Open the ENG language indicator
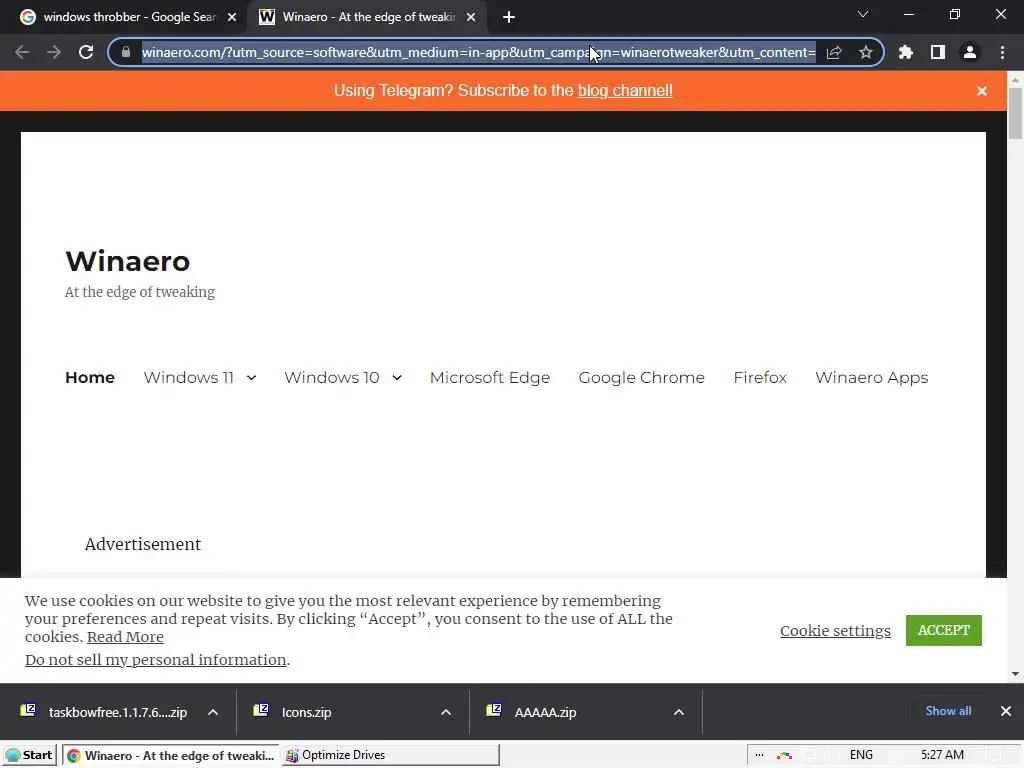Viewport: 1024px width, 768px height. pos(861,755)
